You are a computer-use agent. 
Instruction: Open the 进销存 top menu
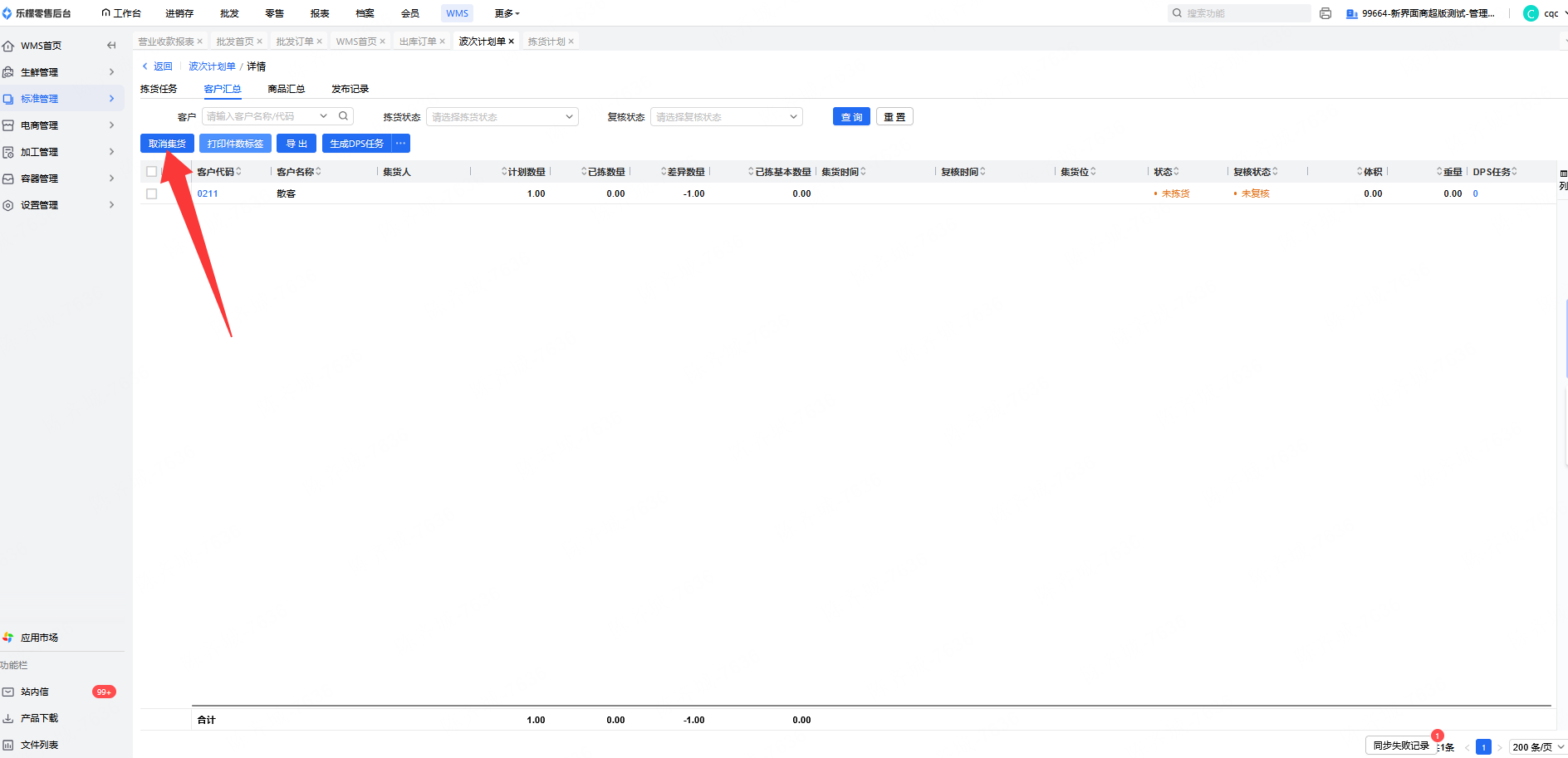(x=179, y=13)
